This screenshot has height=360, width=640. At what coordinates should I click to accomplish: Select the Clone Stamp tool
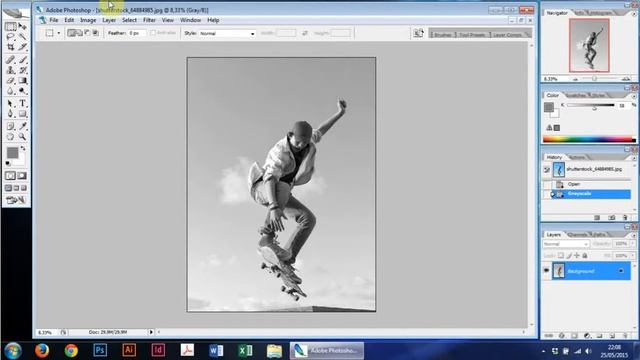pyautogui.click(x=10, y=70)
